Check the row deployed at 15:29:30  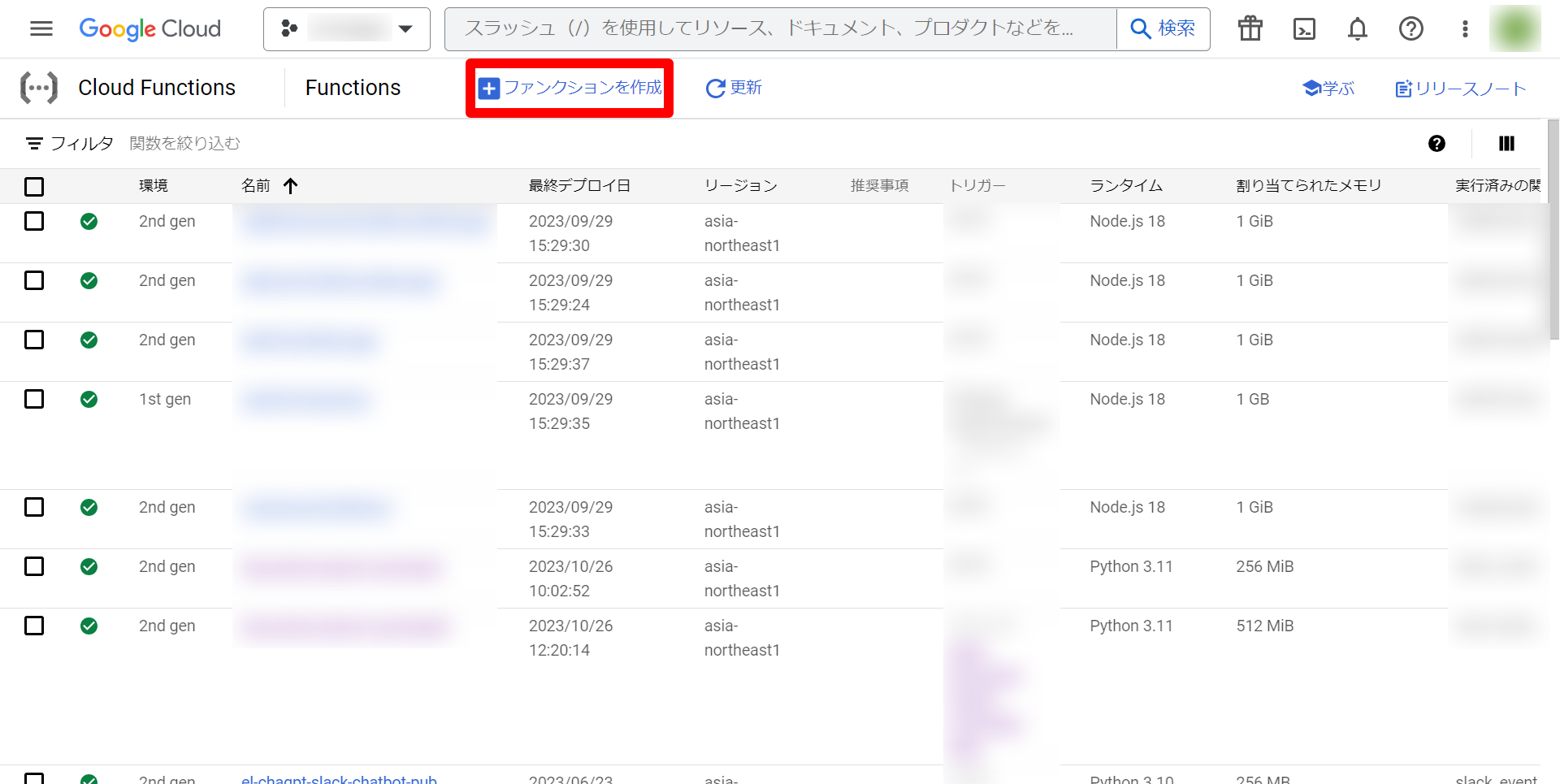click(x=34, y=221)
